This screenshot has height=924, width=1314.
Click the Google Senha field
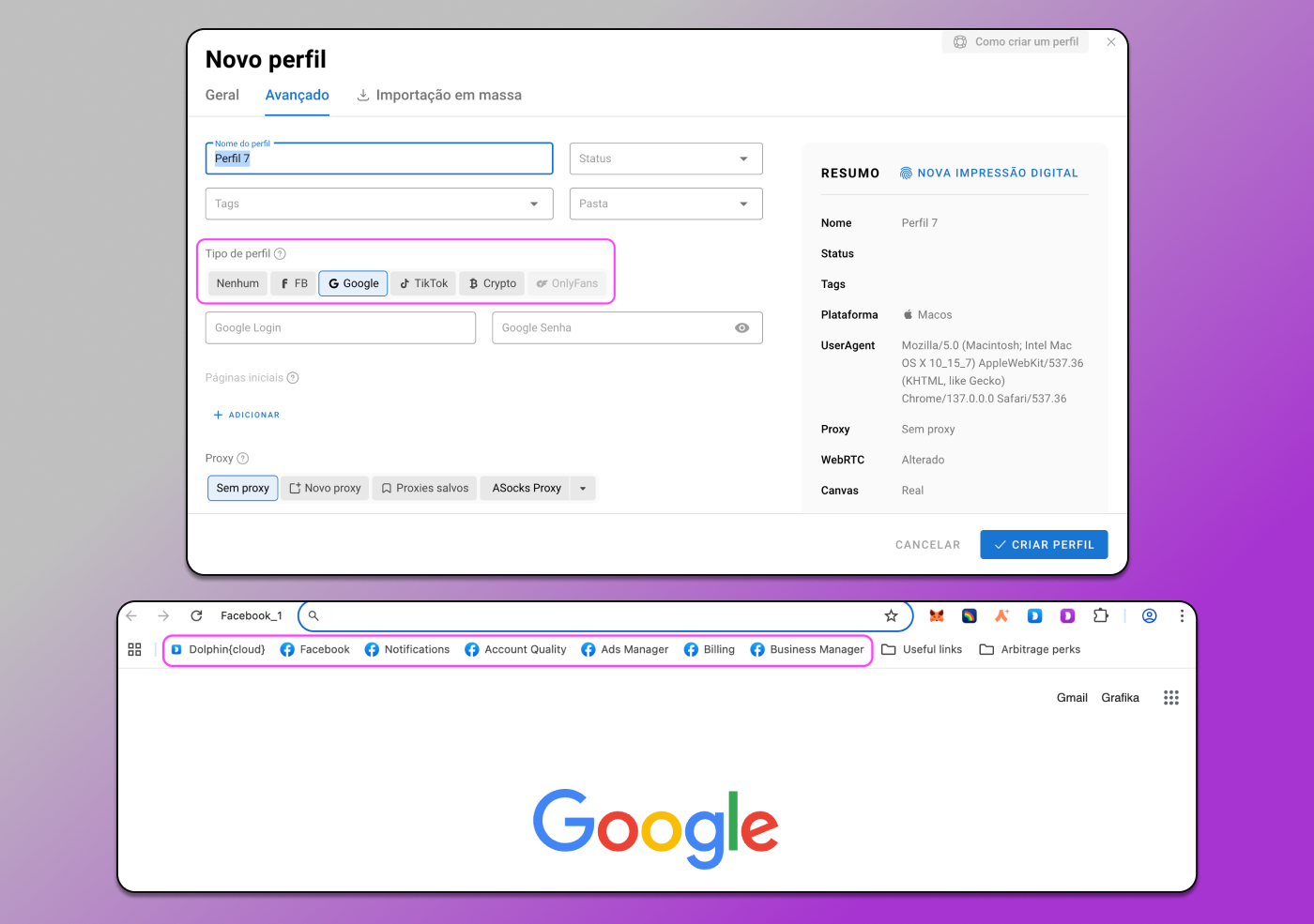[627, 328]
